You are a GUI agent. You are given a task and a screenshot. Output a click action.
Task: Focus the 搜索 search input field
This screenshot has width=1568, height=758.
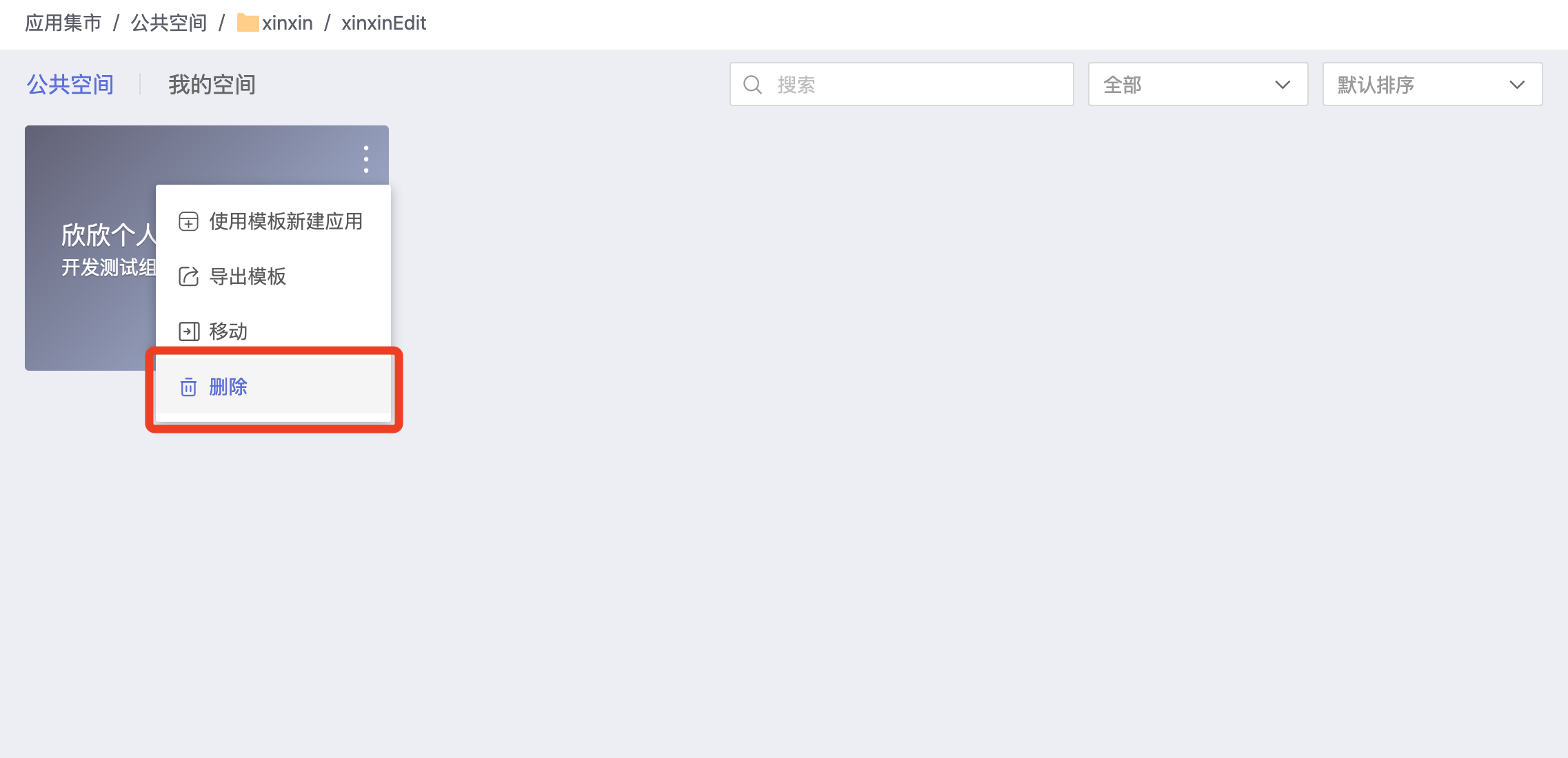coord(901,84)
